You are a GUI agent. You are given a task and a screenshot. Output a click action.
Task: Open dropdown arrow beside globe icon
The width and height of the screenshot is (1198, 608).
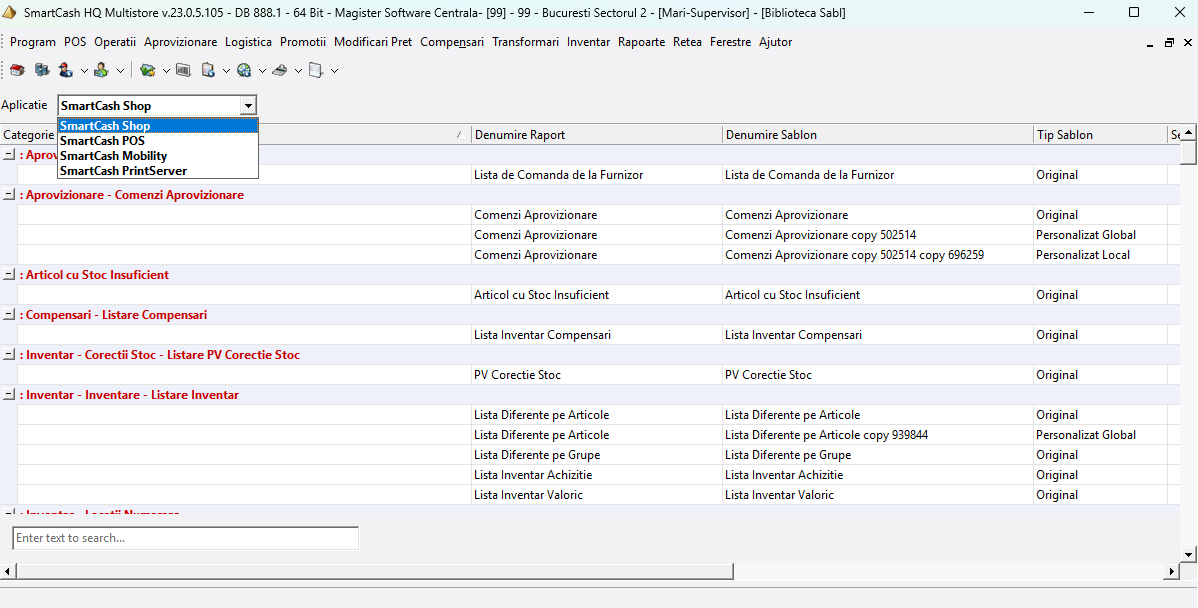pyautogui.click(x=262, y=71)
